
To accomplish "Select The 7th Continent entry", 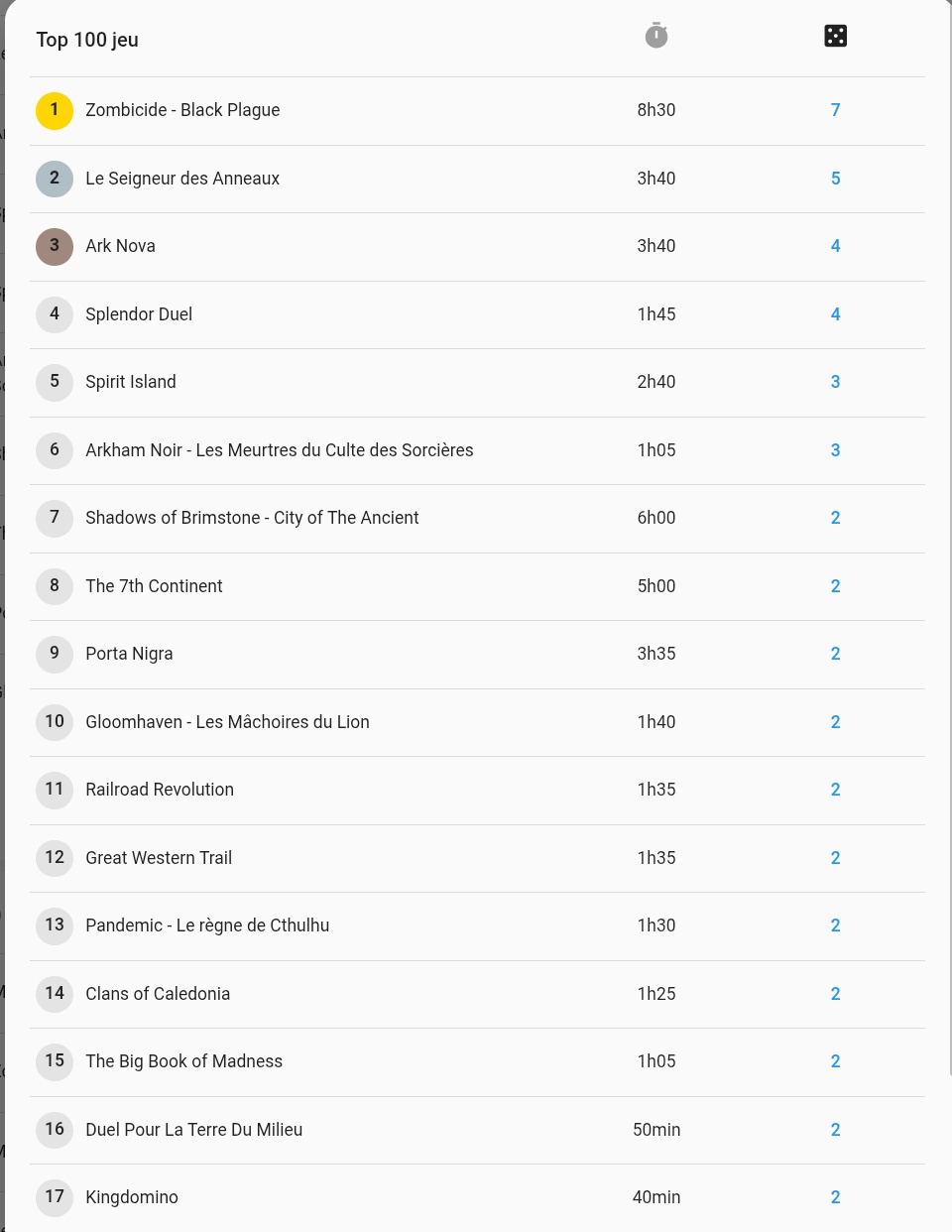I will [x=477, y=586].
